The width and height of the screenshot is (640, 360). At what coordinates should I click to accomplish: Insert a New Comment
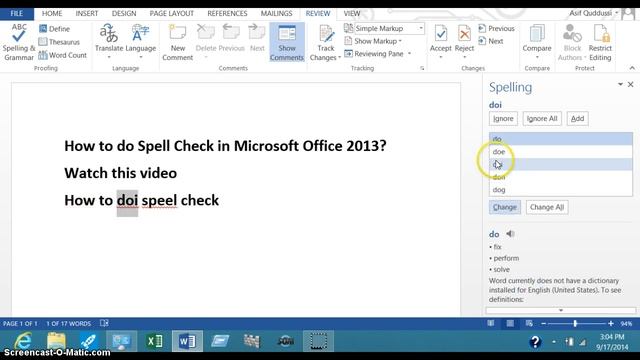click(x=178, y=42)
